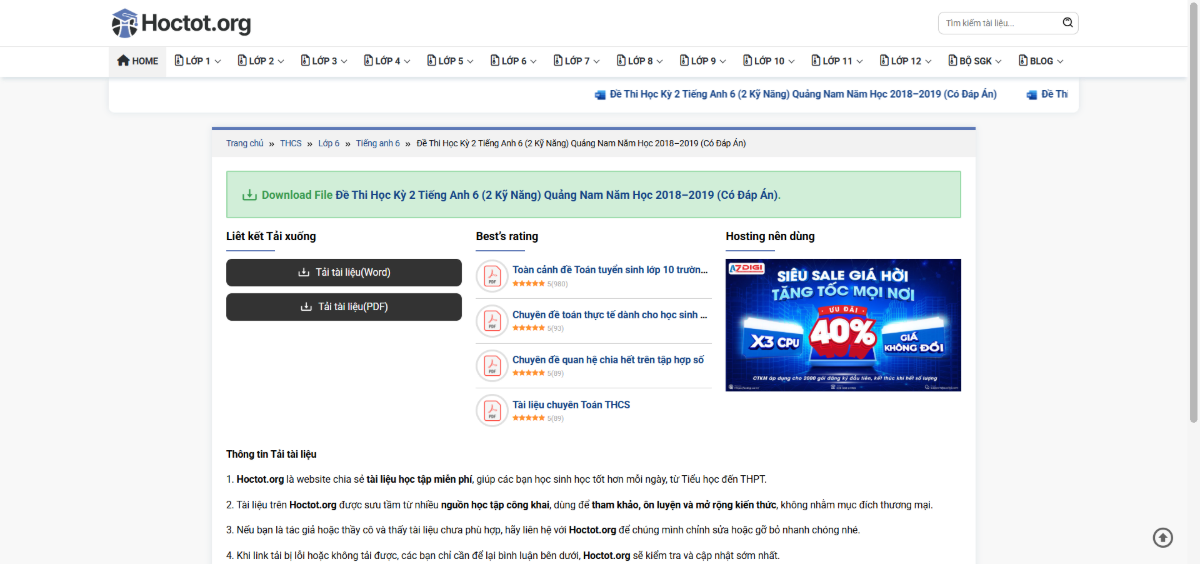This screenshot has width=1200, height=564.
Task: Go to Trang chủ breadcrumb link
Action: (x=245, y=143)
